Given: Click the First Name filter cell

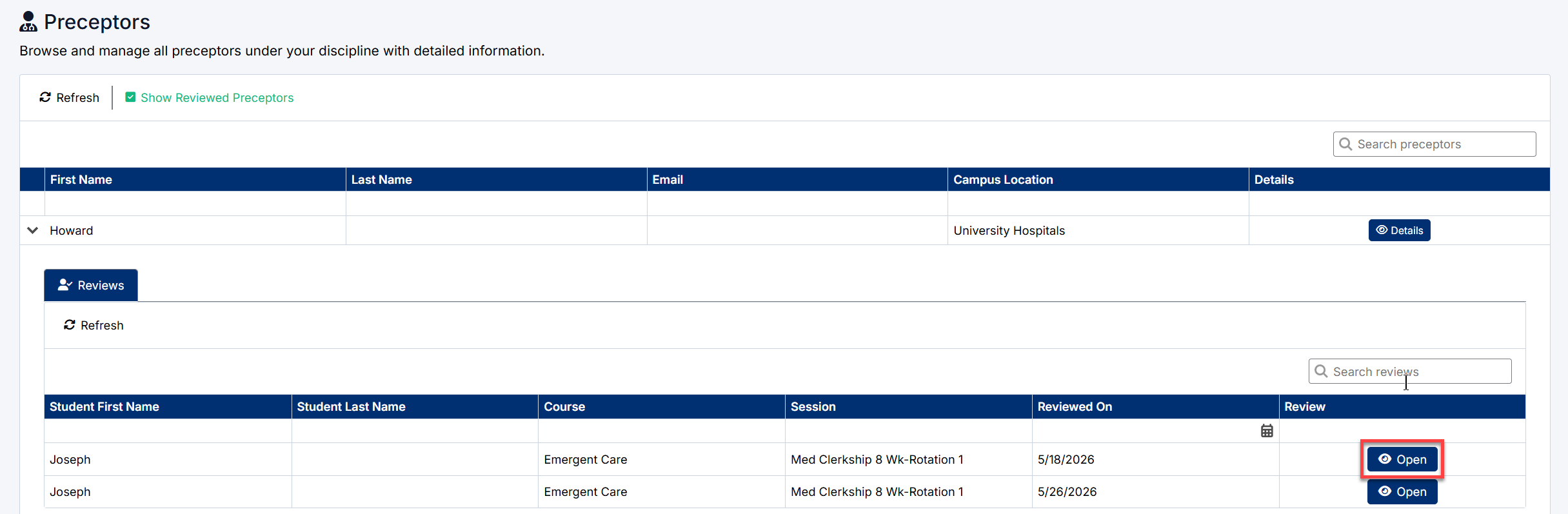Looking at the screenshot, I should point(195,203).
